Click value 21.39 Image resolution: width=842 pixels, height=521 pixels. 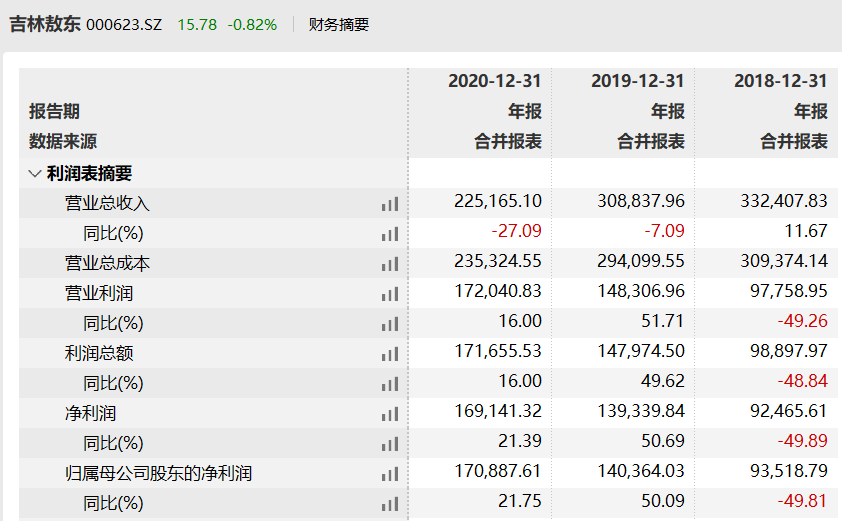point(520,442)
